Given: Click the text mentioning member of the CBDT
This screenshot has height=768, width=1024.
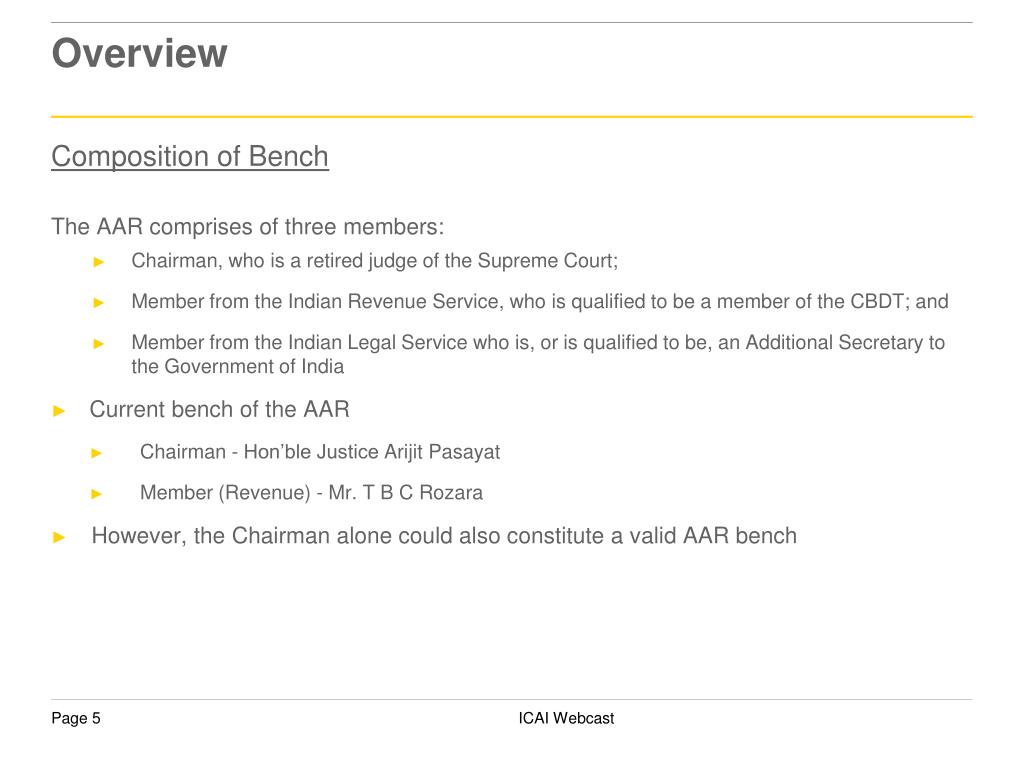Looking at the screenshot, I should point(539,301).
